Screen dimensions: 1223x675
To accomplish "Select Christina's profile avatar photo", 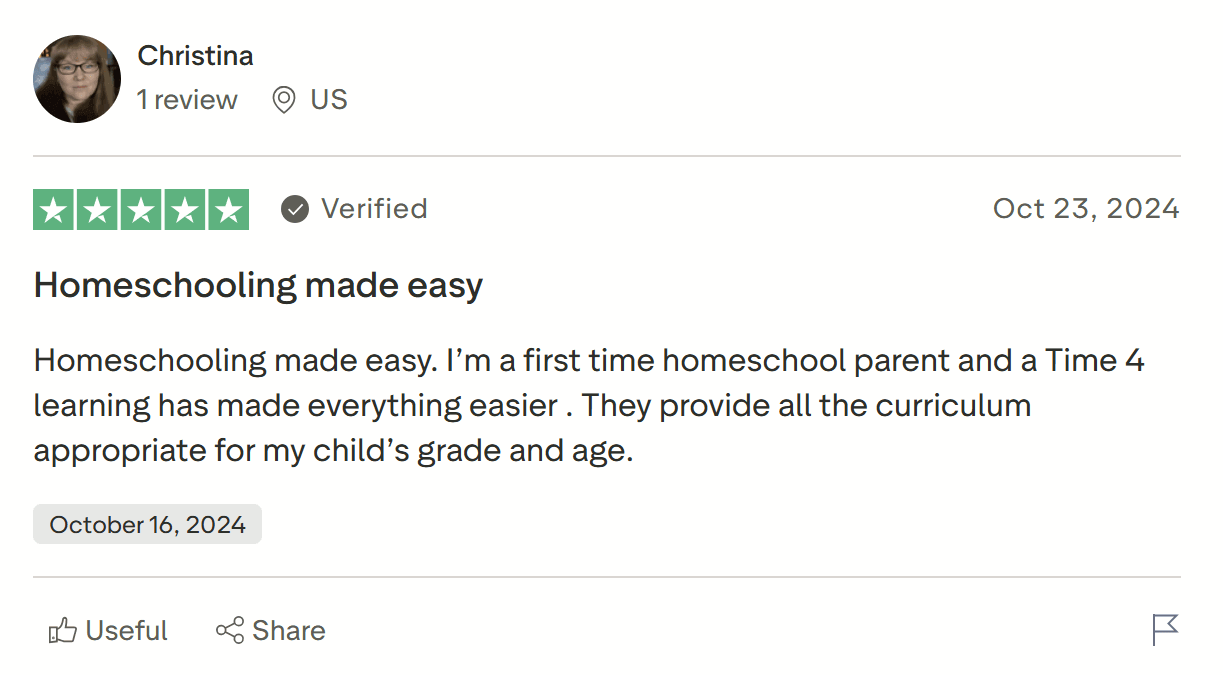I will (77, 78).
